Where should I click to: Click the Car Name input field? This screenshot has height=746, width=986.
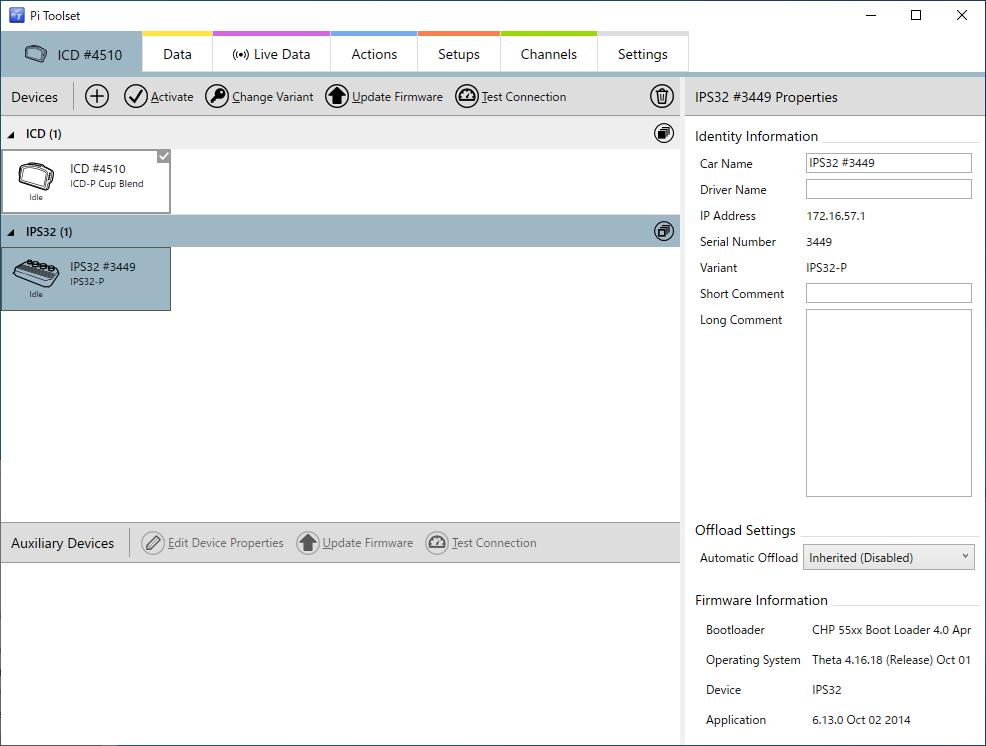pos(889,163)
